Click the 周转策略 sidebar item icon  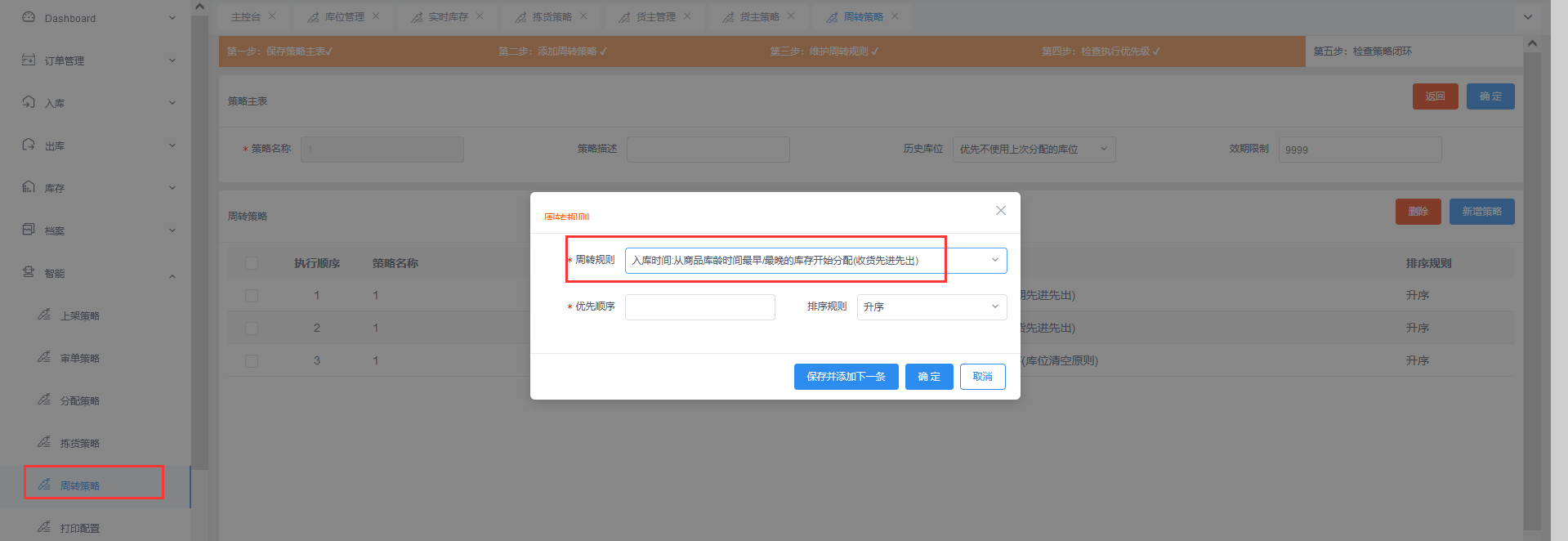[44, 485]
